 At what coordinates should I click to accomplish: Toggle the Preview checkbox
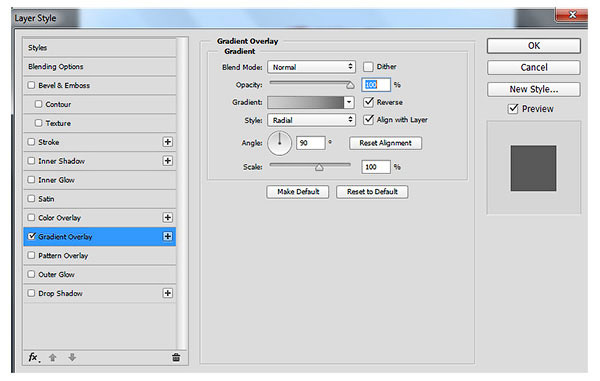(513, 109)
